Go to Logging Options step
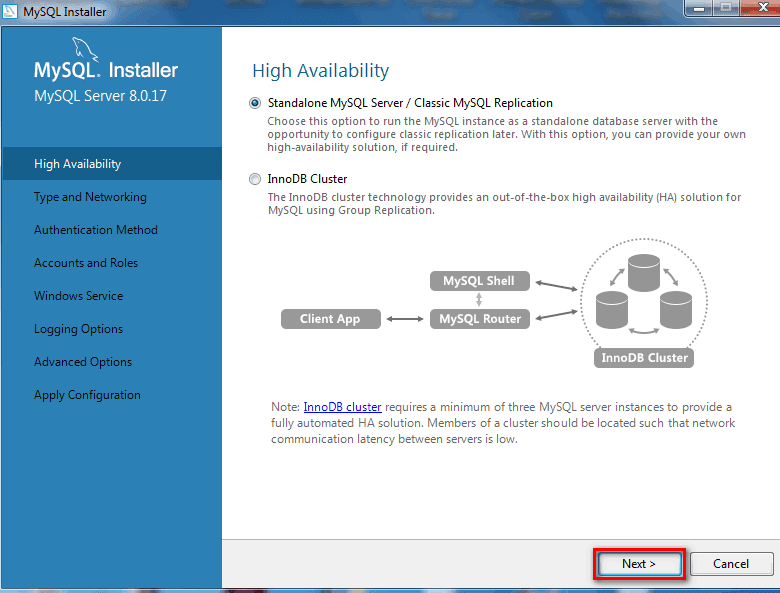 point(78,329)
